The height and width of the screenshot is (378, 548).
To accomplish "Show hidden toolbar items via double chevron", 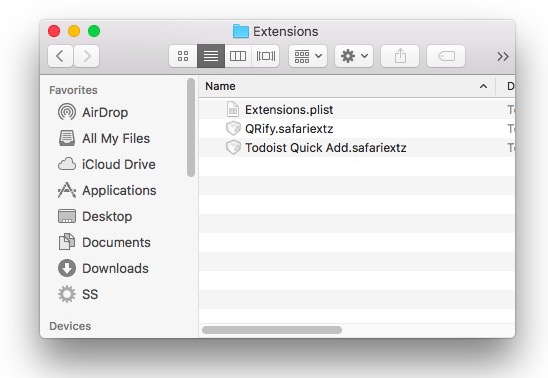I will [503, 56].
